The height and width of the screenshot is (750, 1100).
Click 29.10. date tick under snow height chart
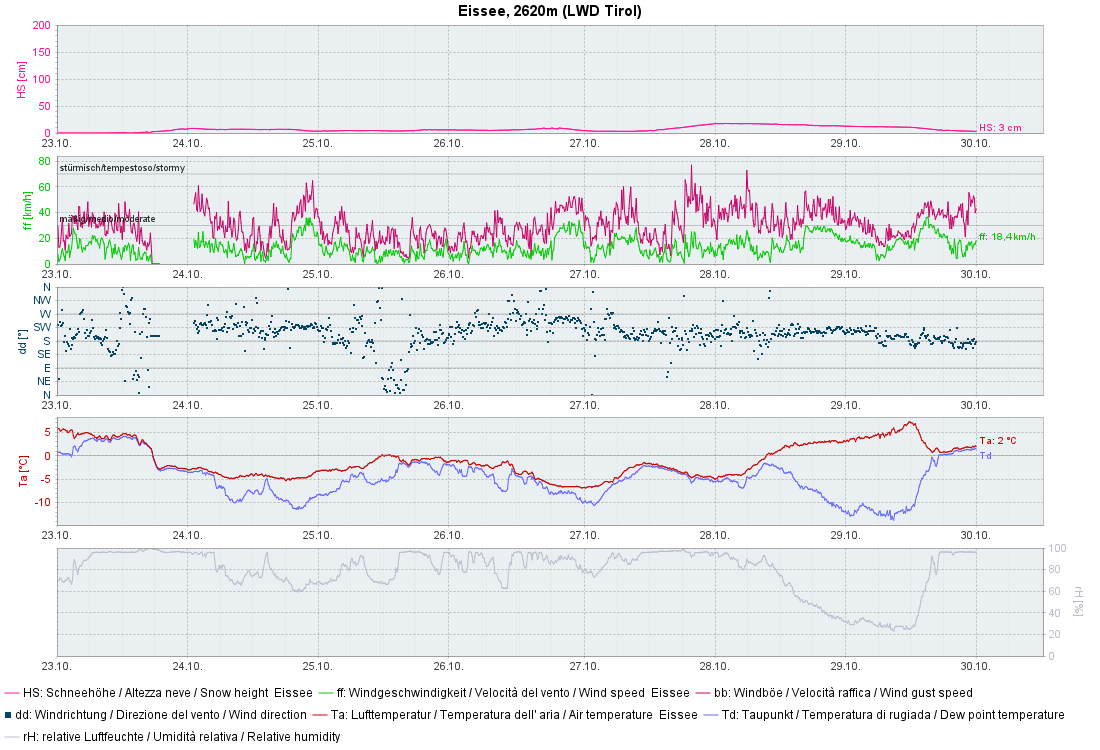tap(845, 143)
